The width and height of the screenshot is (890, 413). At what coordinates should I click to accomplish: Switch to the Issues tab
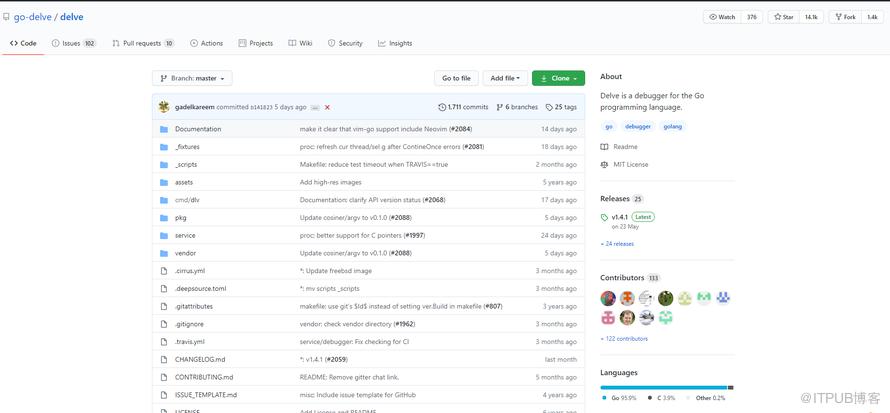74,43
